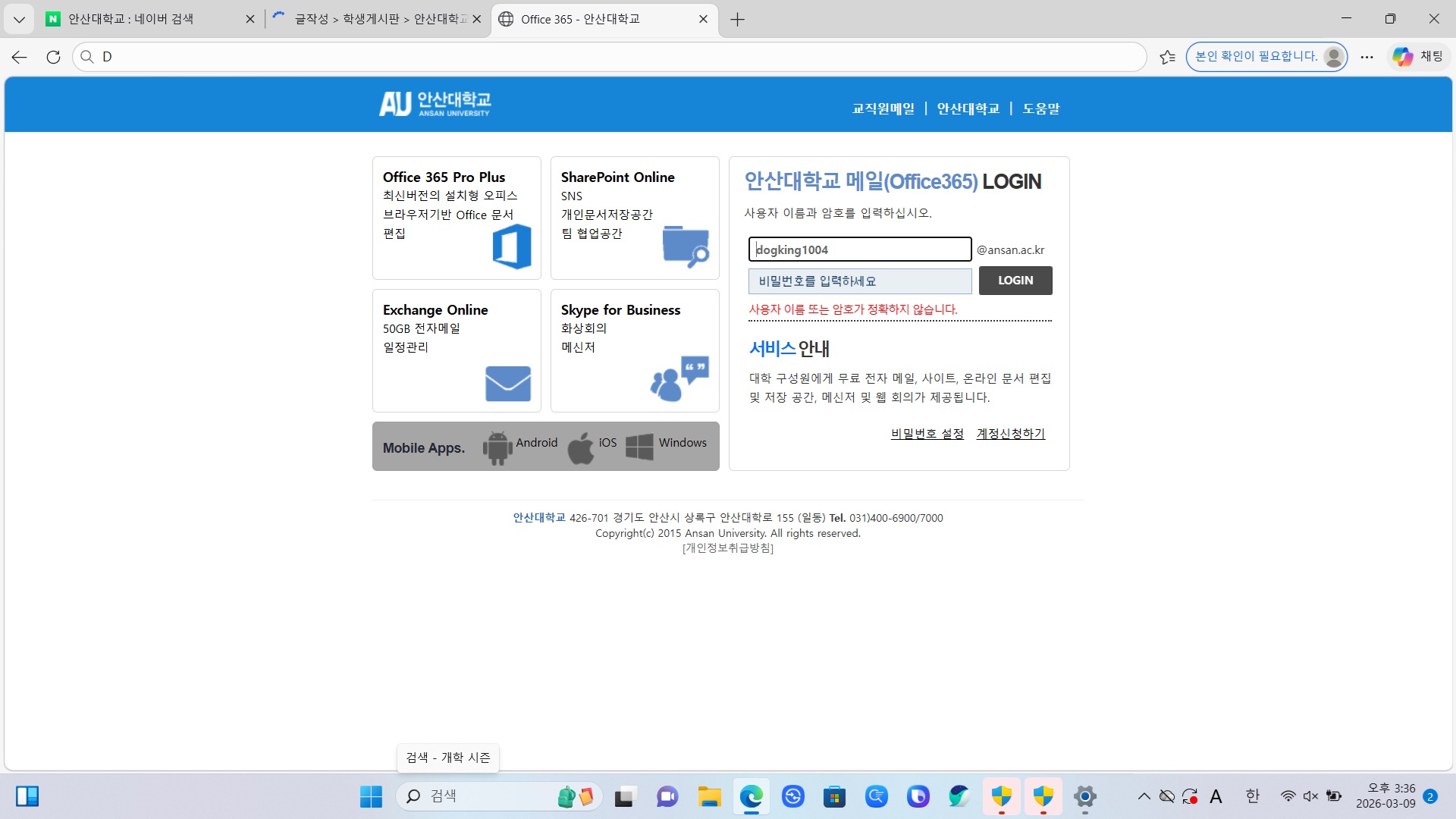Open the vertical tabs chevron menu
1456x819 pixels.
coord(19,19)
